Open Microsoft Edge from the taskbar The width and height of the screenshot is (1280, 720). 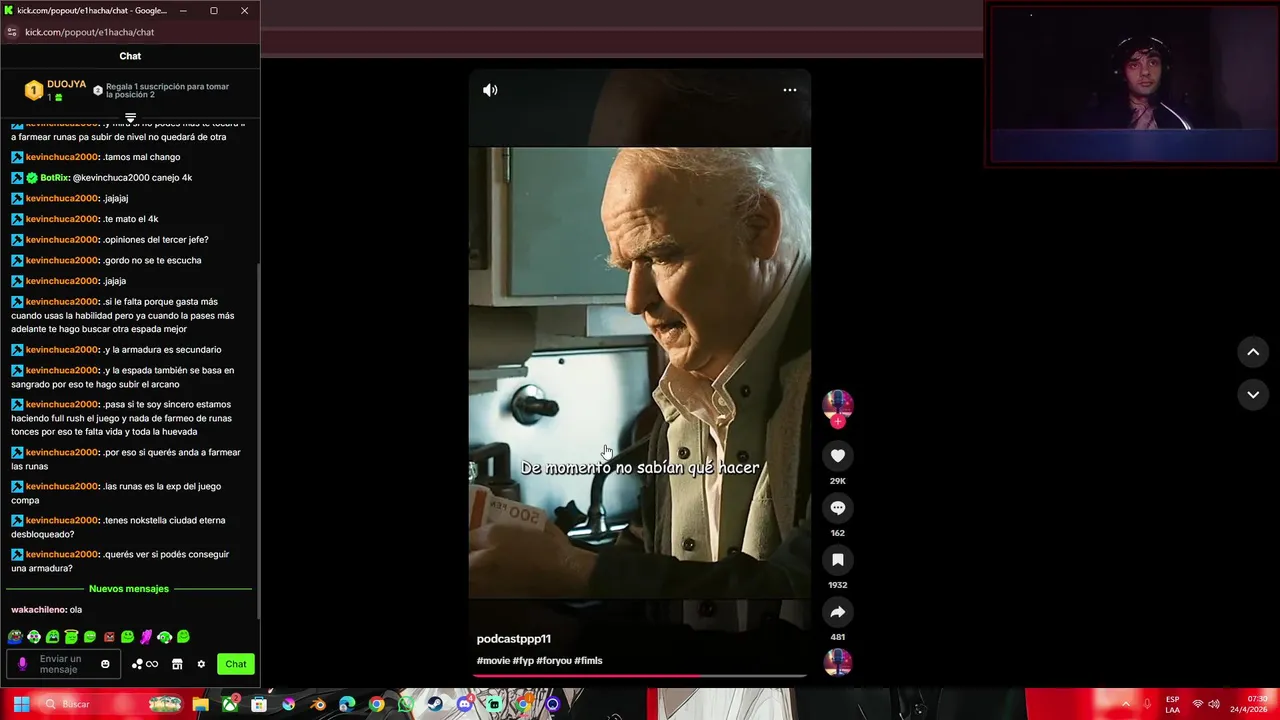coord(346,704)
